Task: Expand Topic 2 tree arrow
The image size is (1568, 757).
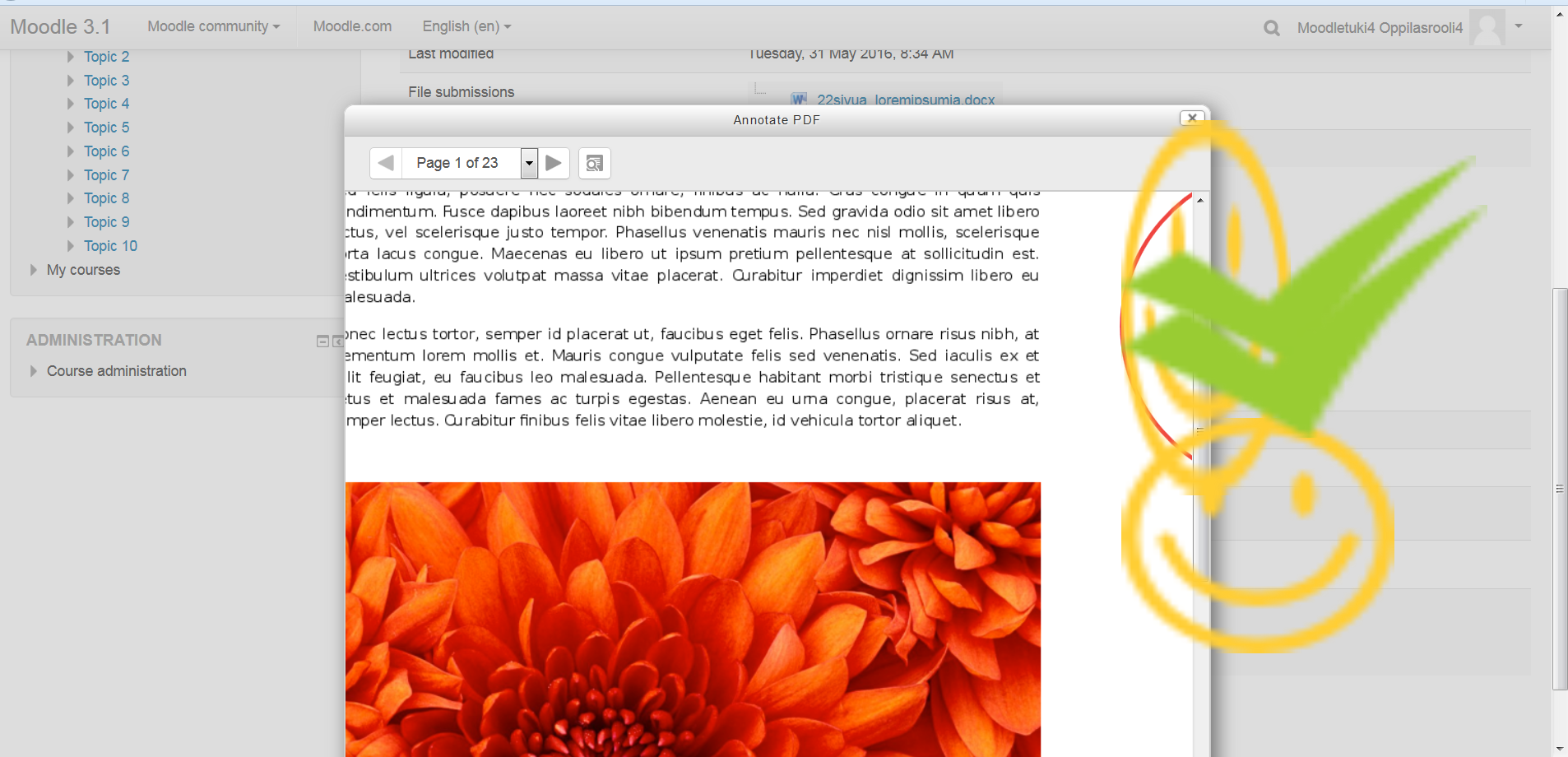Action: click(70, 57)
